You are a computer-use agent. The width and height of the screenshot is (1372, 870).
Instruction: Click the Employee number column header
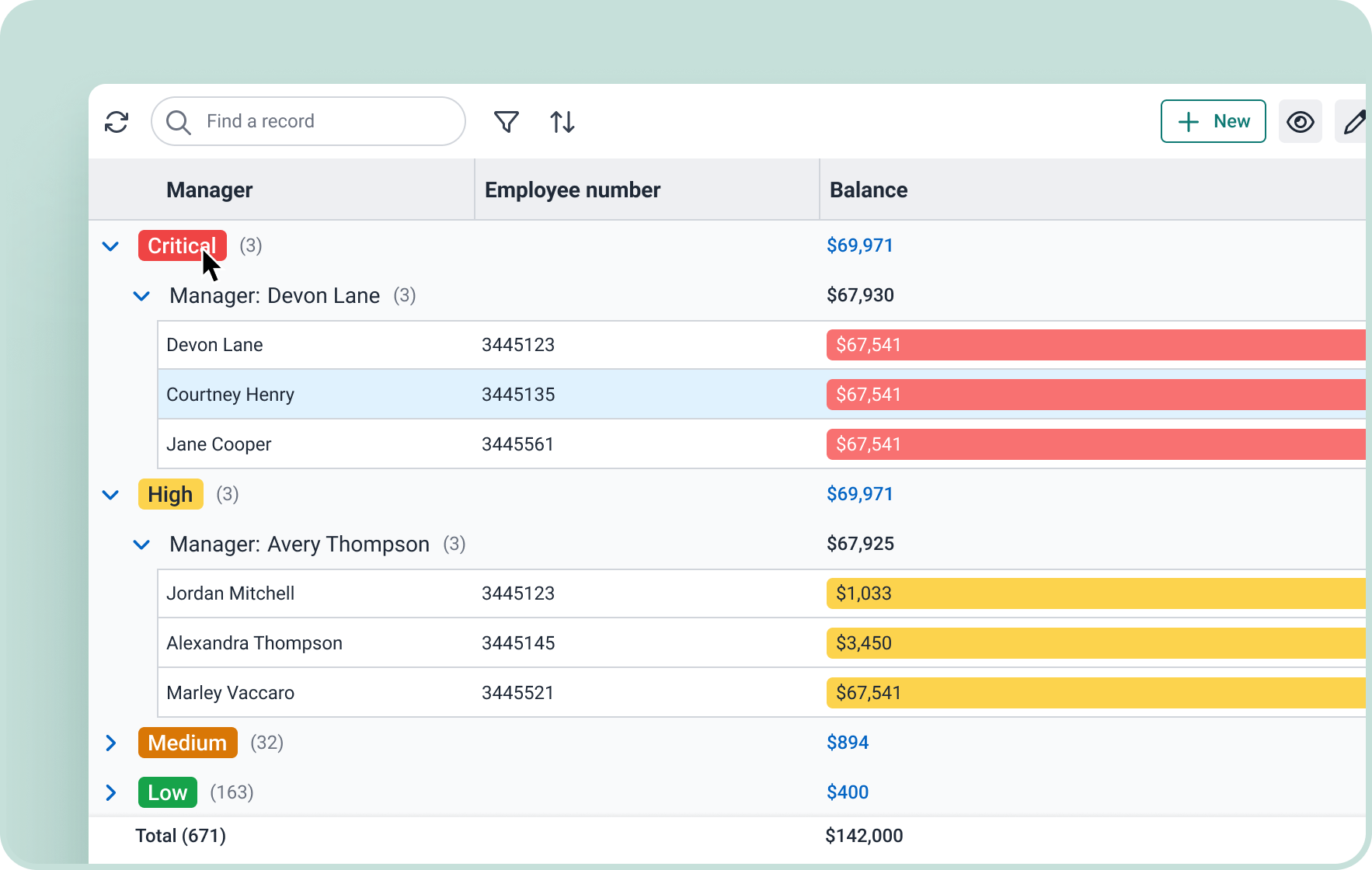click(572, 190)
